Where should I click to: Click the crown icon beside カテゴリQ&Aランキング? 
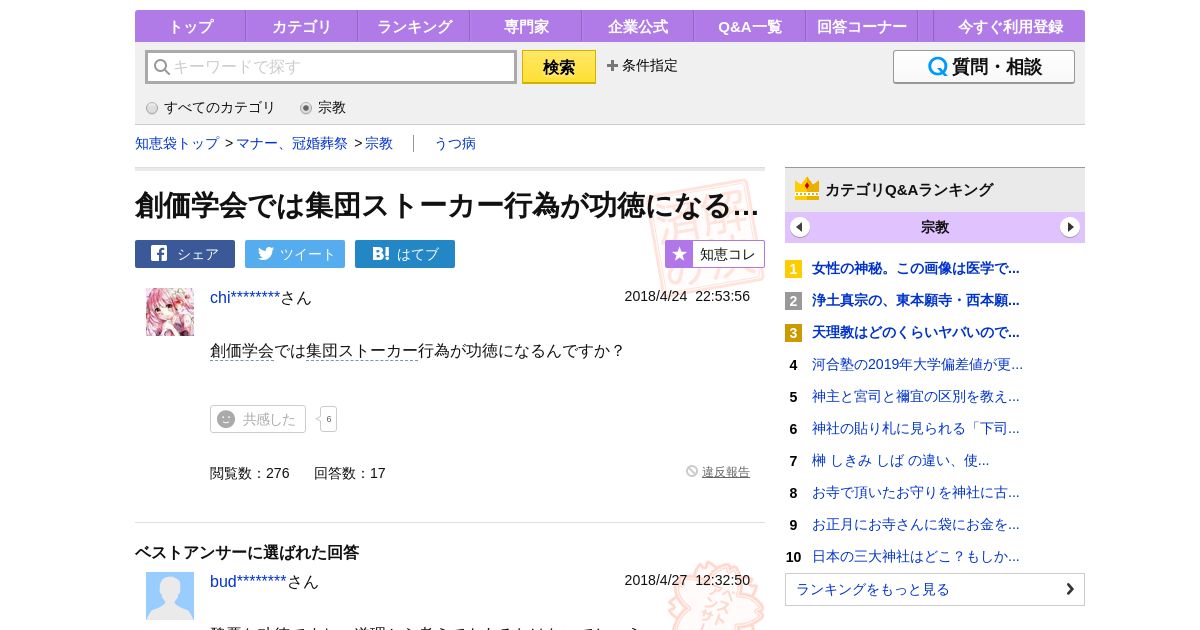click(x=807, y=189)
